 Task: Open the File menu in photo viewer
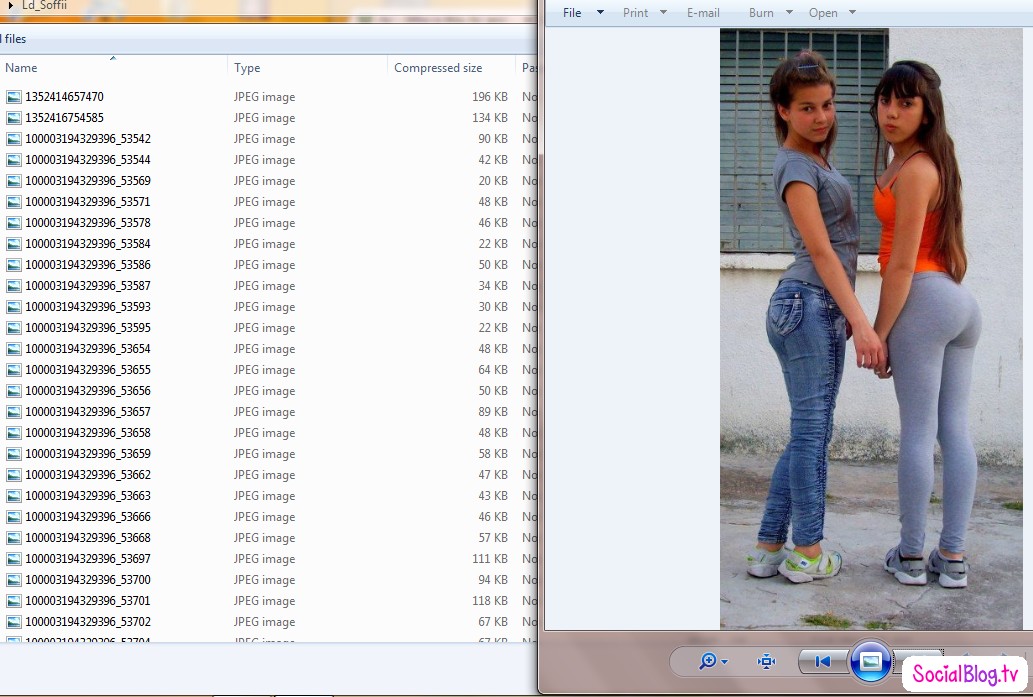(572, 13)
